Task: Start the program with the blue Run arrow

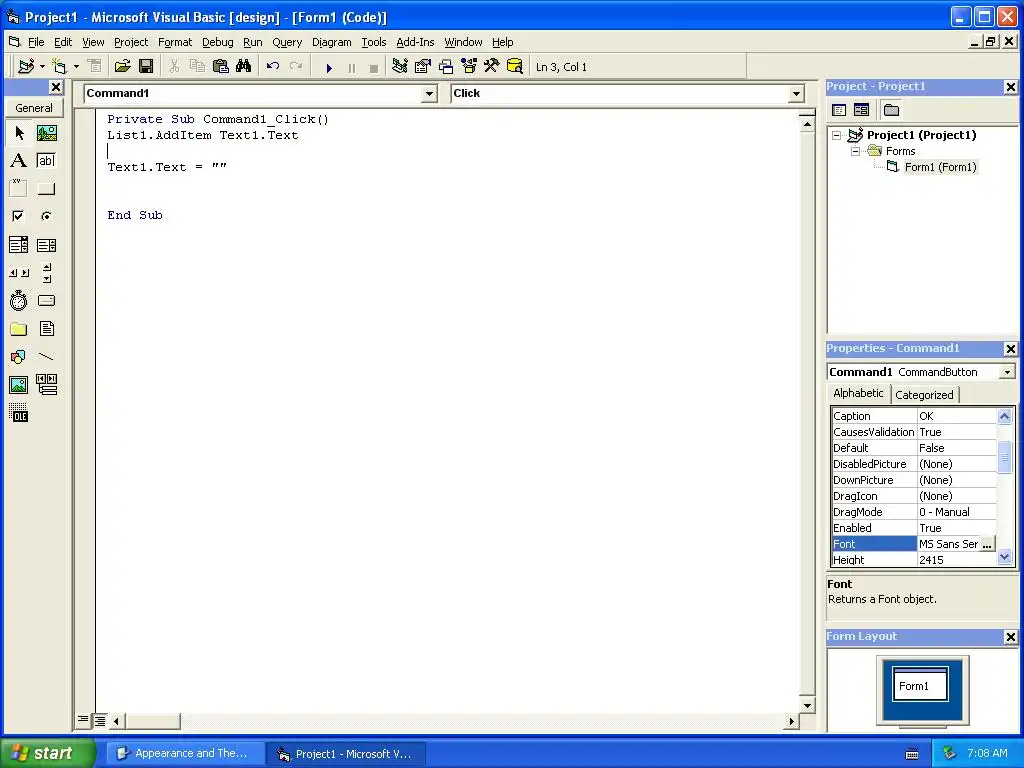Action: [329, 68]
